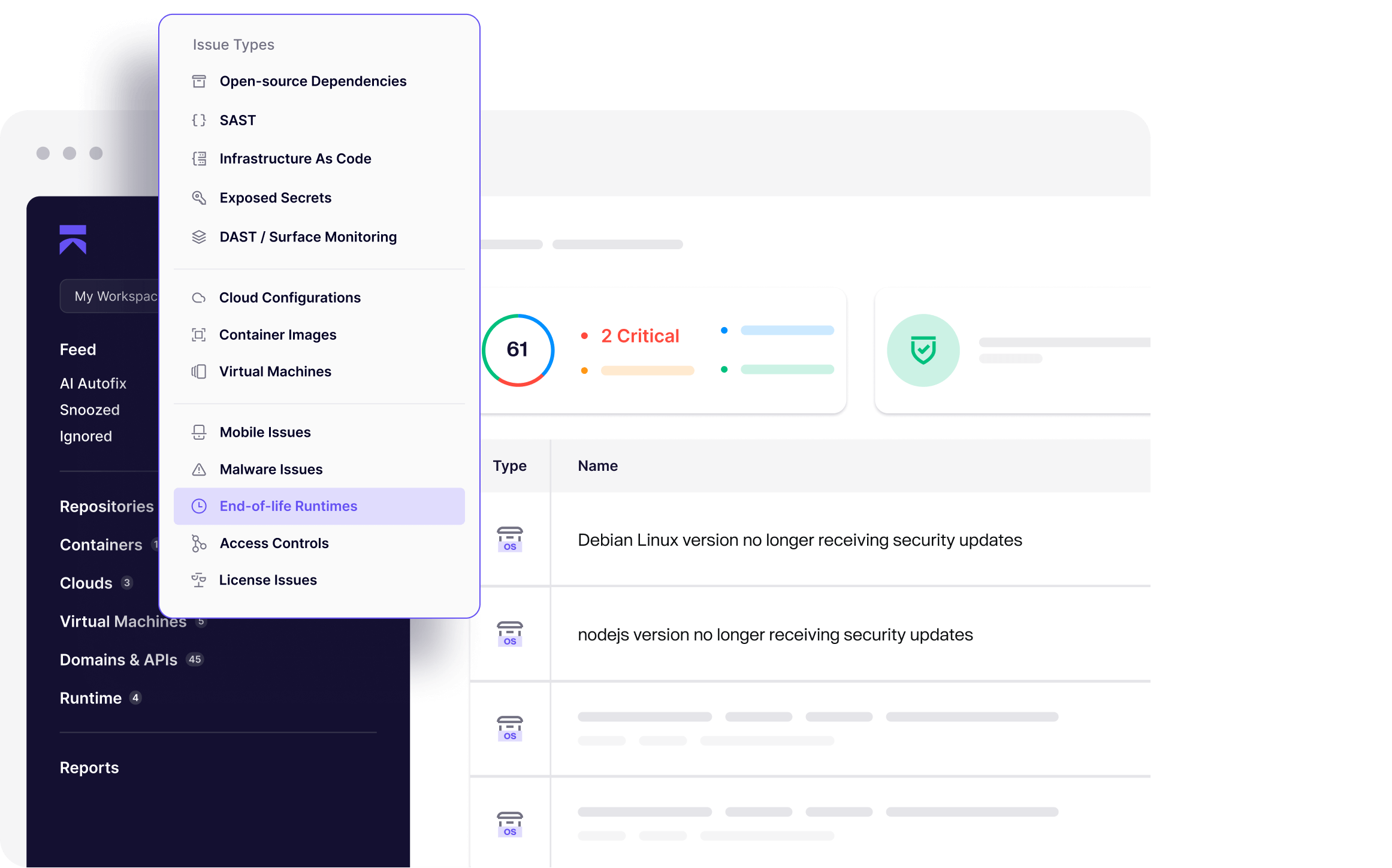The image size is (1392, 868).
Task: Go to AI Autofix in the sidebar
Action: 93,383
